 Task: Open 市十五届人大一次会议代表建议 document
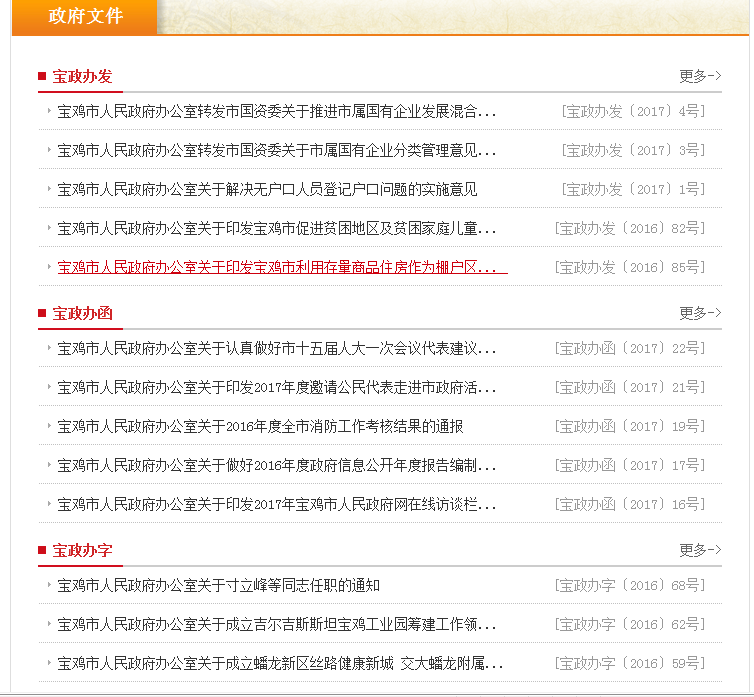(x=276, y=348)
